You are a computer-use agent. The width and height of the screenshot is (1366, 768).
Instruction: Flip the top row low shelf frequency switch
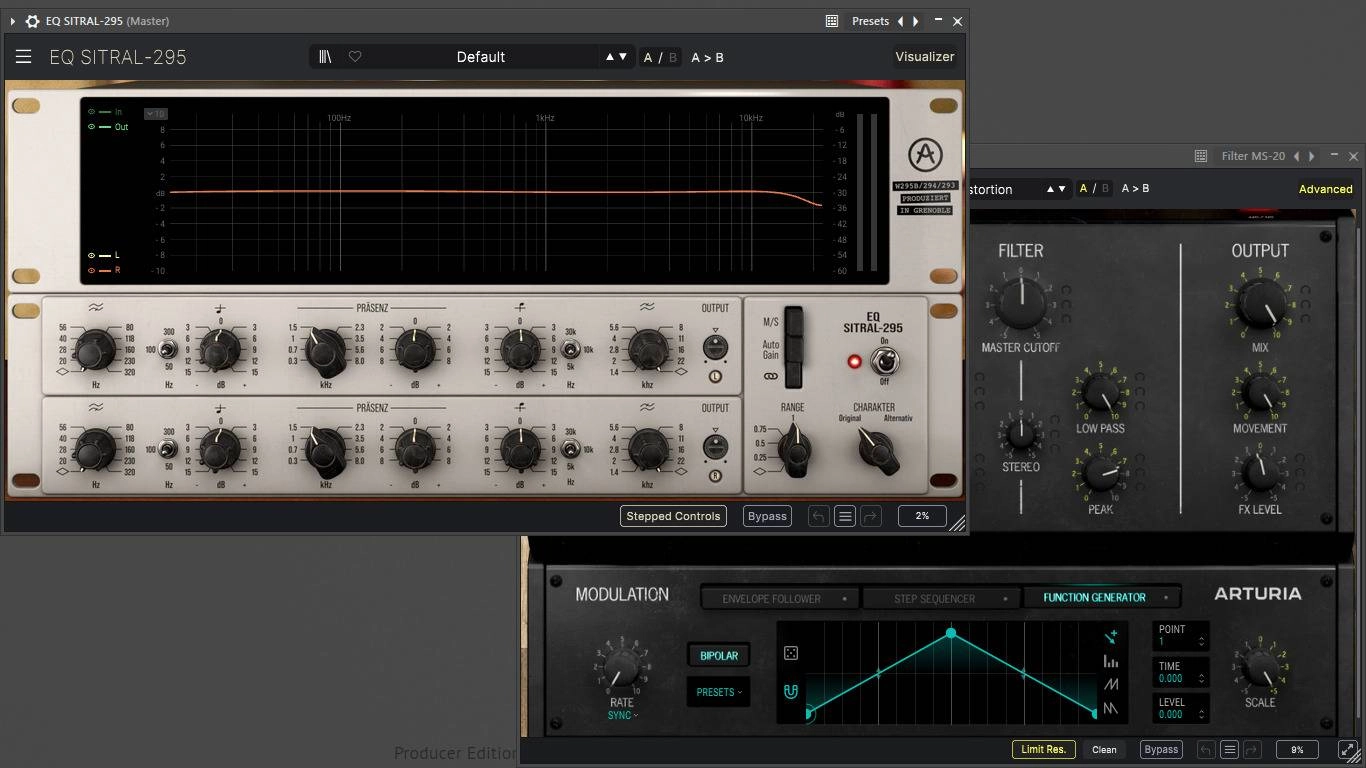[x=168, y=349]
